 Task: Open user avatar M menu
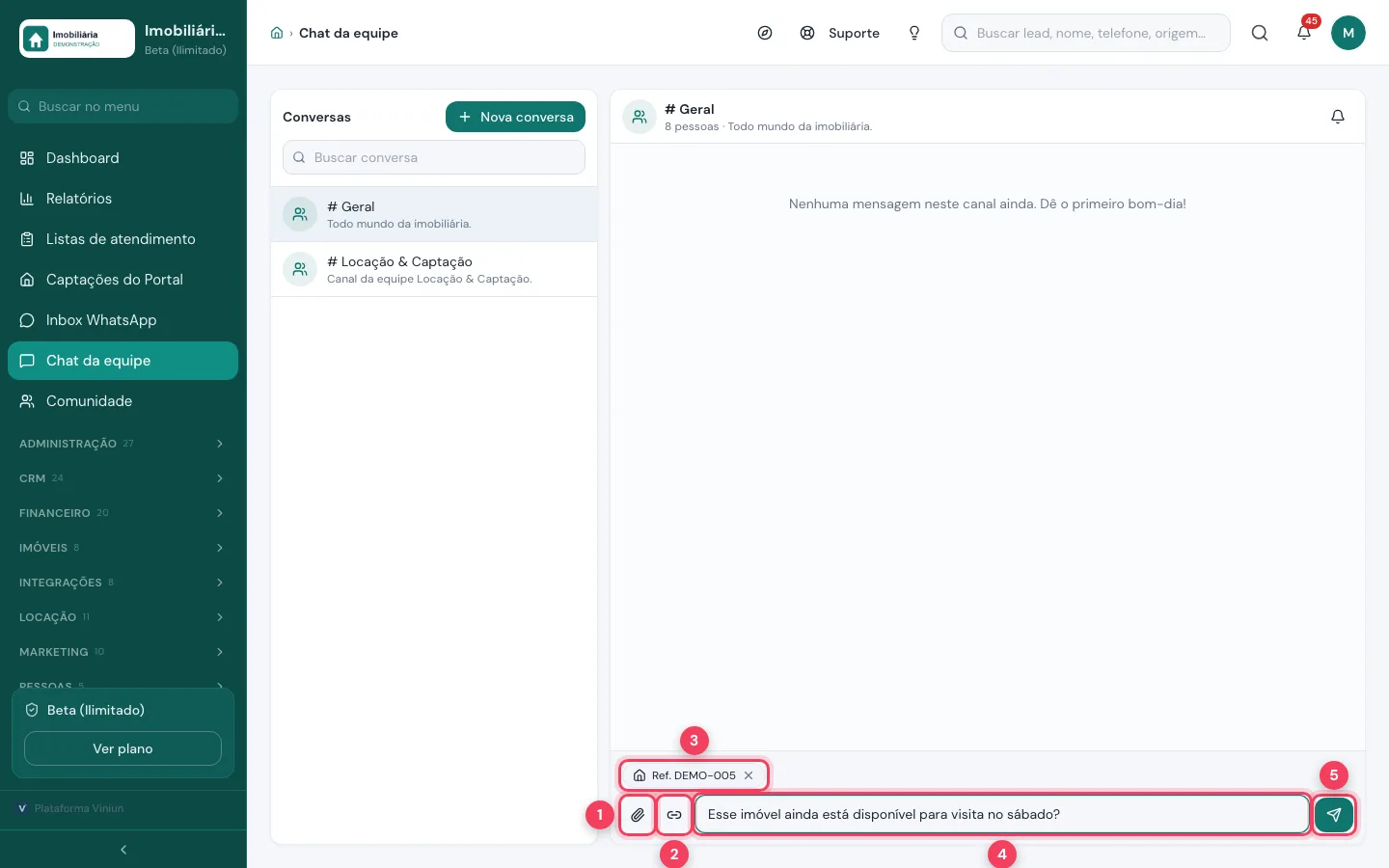pos(1348,33)
